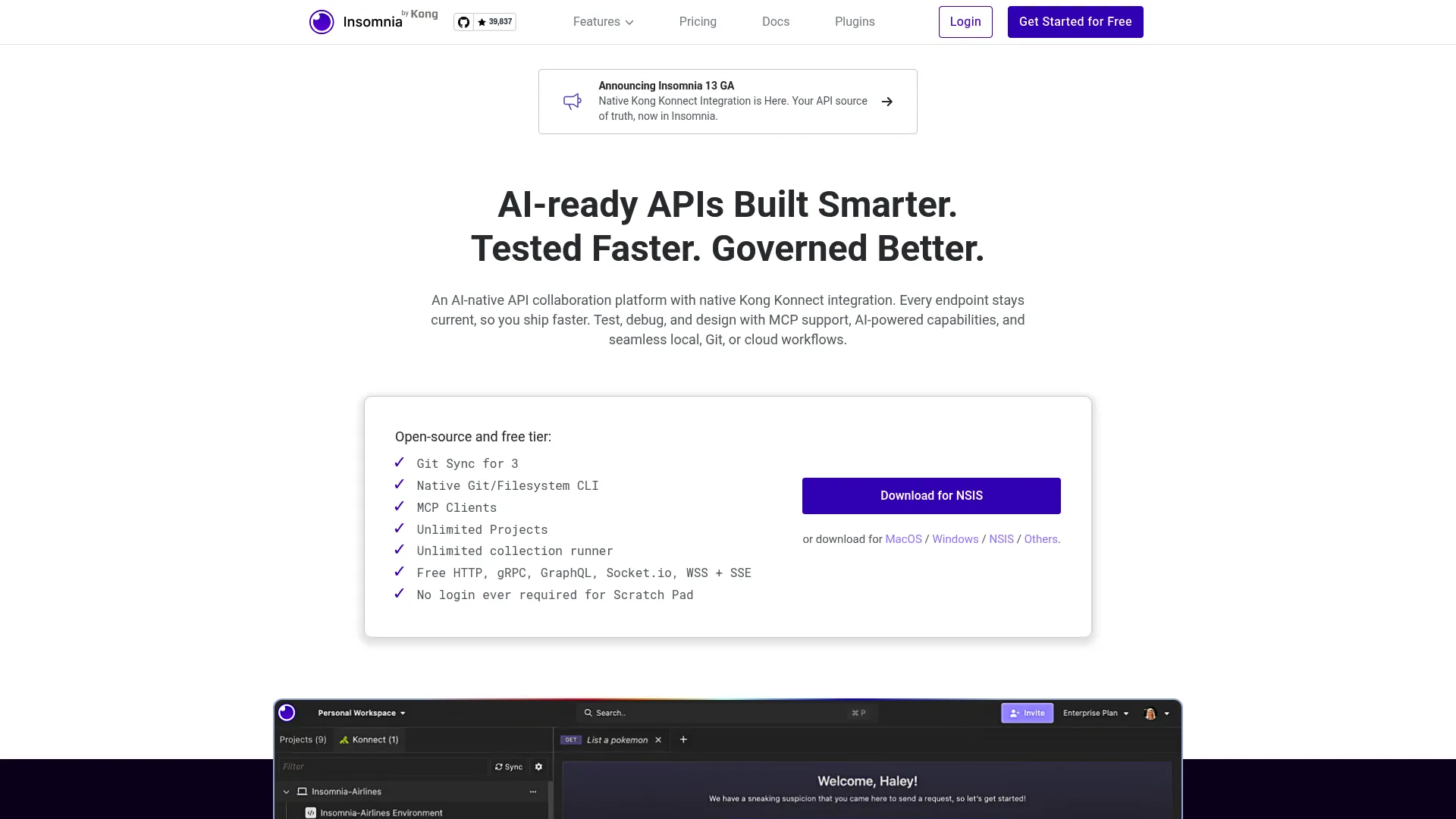Open the gear settings icon beside Sync

coord(539,767)
